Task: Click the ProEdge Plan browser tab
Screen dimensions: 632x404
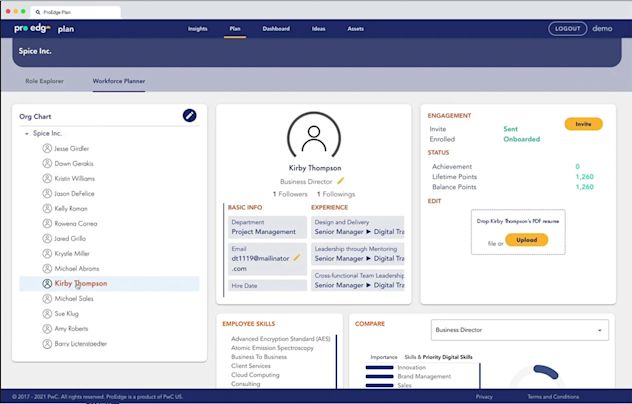Action: (76, 12)
